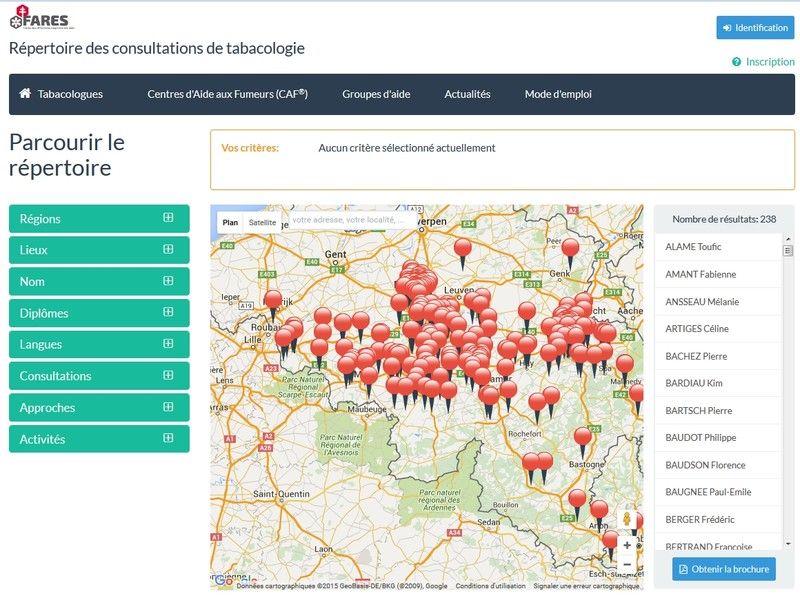Switch map to Plan view

[230, 223]
